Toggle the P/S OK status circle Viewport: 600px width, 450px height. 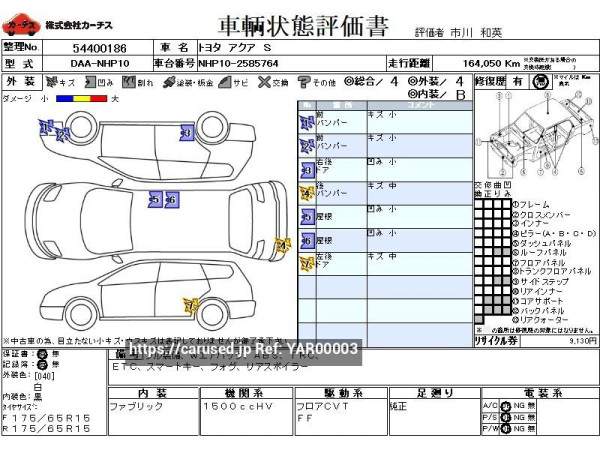[x=506, y=417]
